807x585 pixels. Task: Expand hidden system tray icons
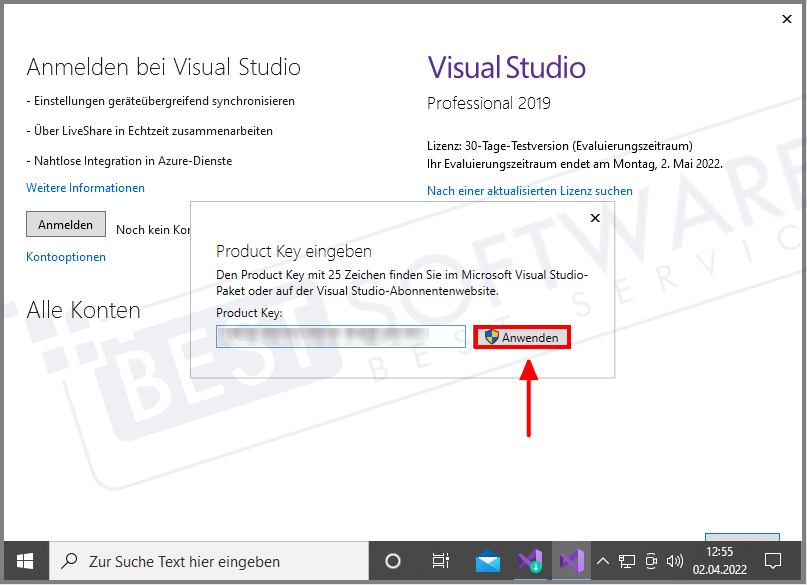[x=602, y=561]
